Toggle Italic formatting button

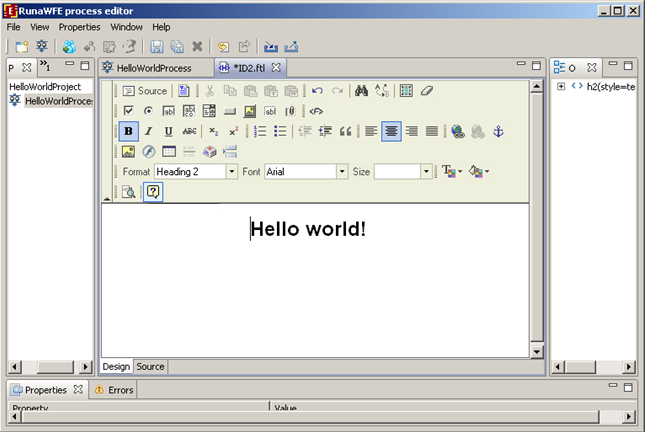[x=148, y=131]
